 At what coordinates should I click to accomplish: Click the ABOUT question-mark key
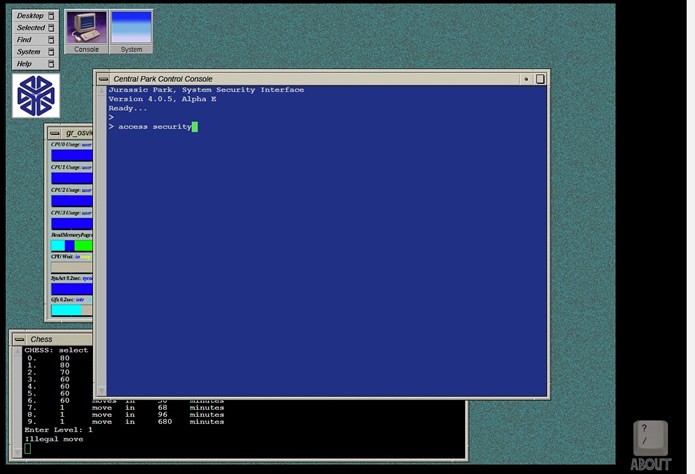click(650, 439)
